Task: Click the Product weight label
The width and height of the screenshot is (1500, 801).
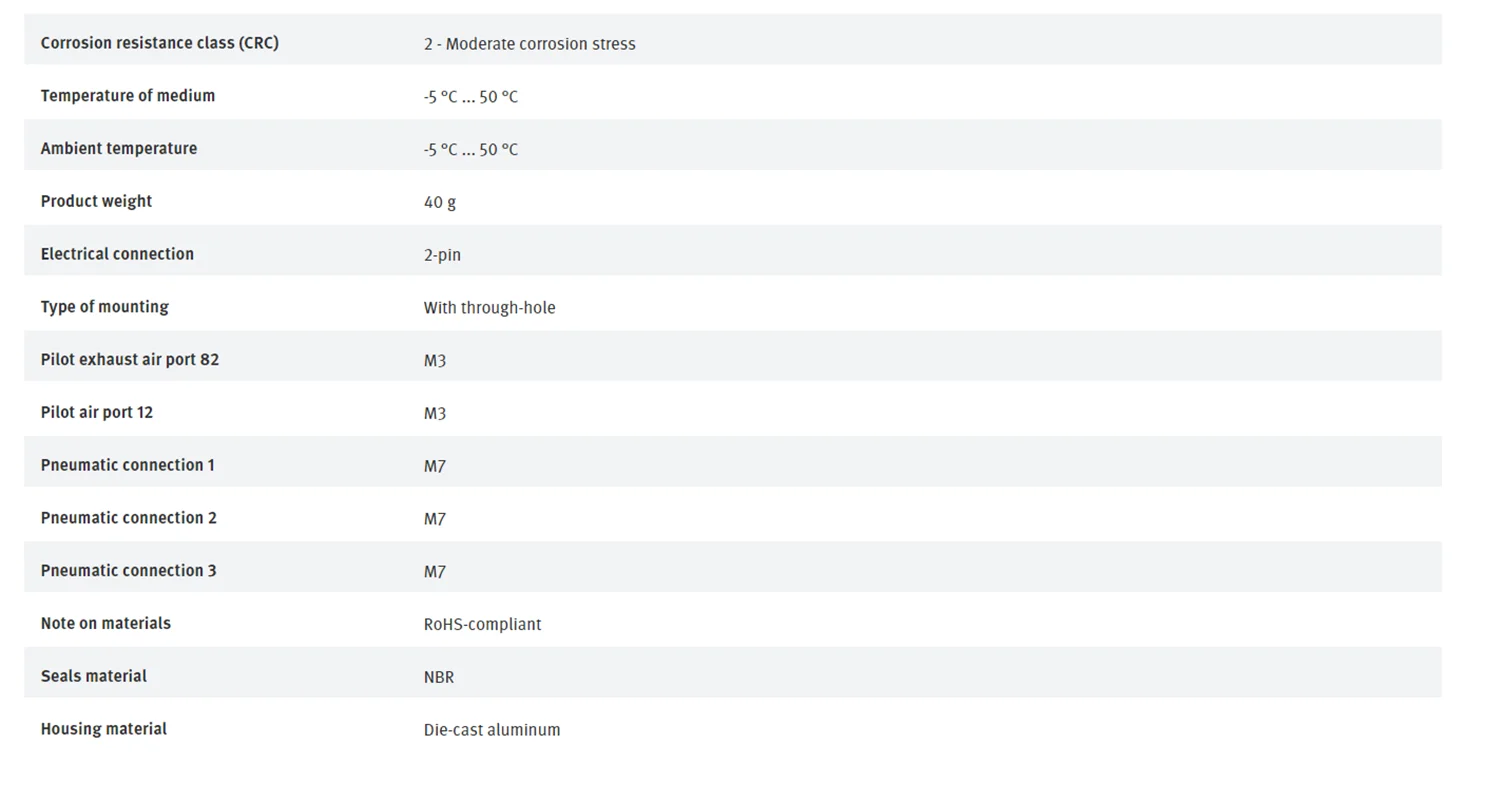Action: pos(96,201)
